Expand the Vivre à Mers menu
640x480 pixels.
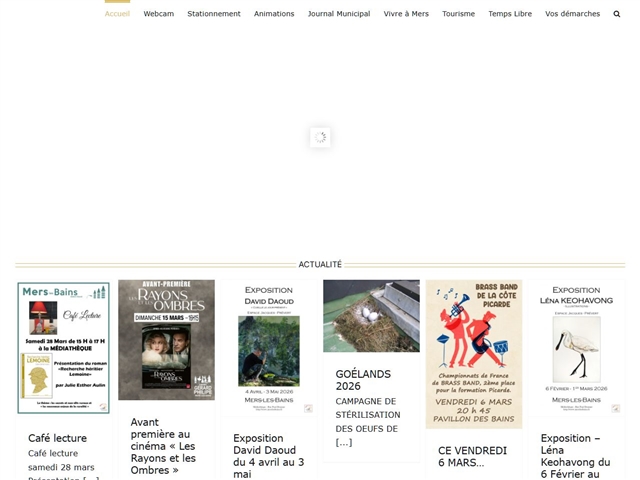406,14
